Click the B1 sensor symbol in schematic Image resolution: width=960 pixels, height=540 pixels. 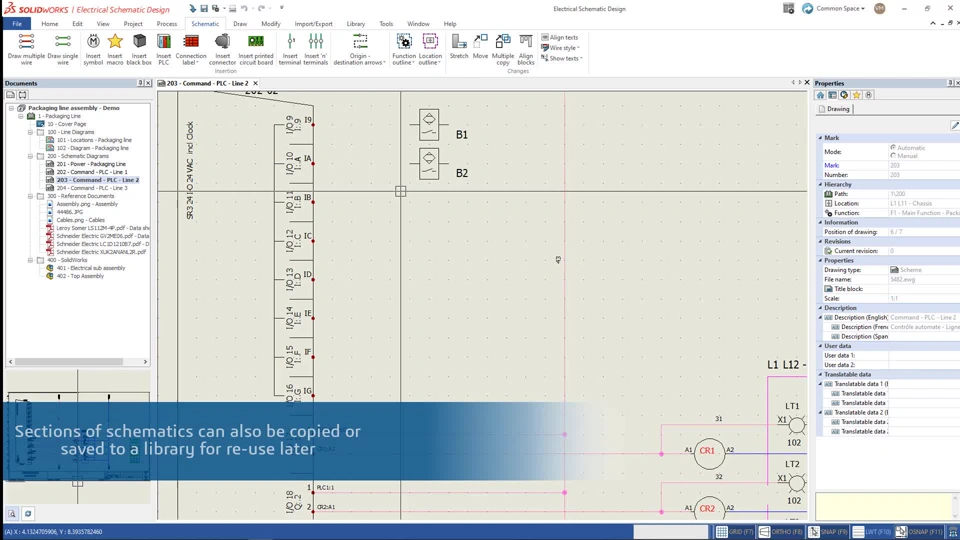point(429,125)
